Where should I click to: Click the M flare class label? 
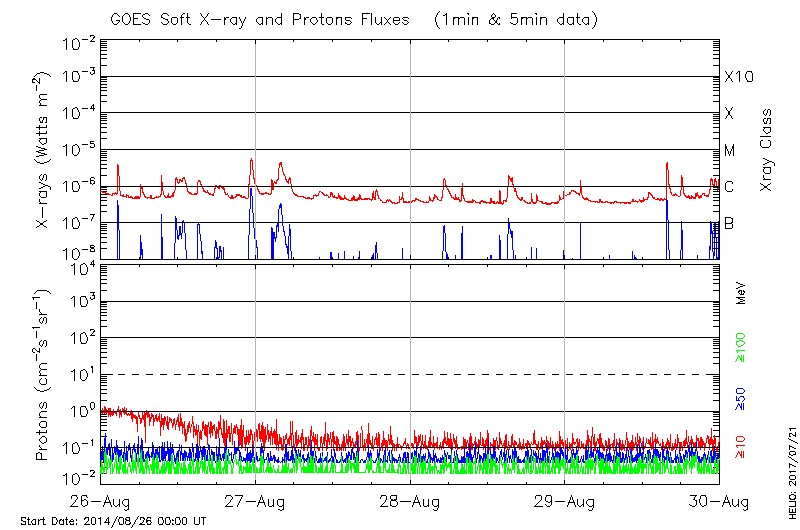(730, 150)
